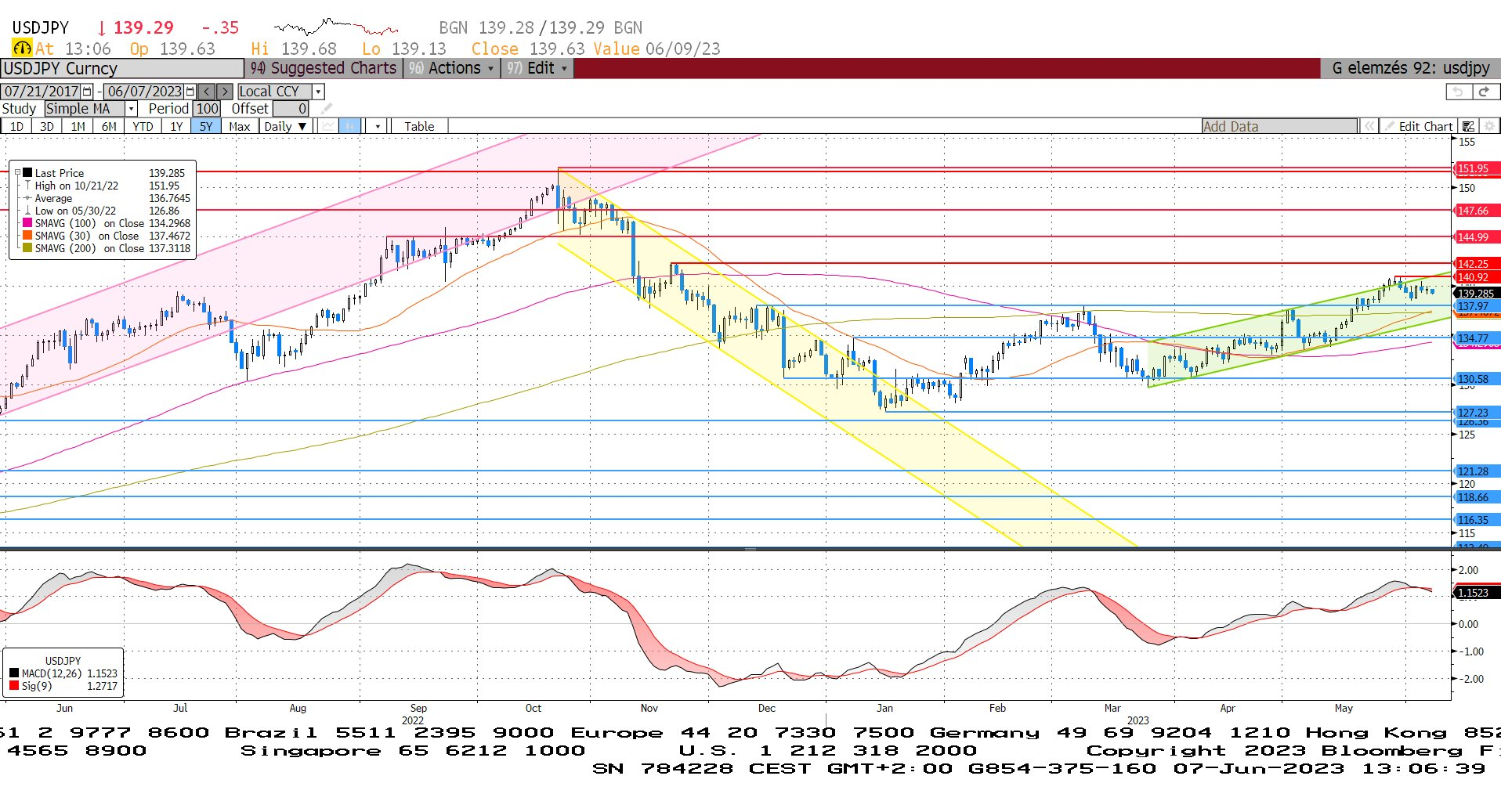Viewport: 1501px width, 812px height.
Task: Click the SMAVG (200) olive swatch
Action: 27,248
